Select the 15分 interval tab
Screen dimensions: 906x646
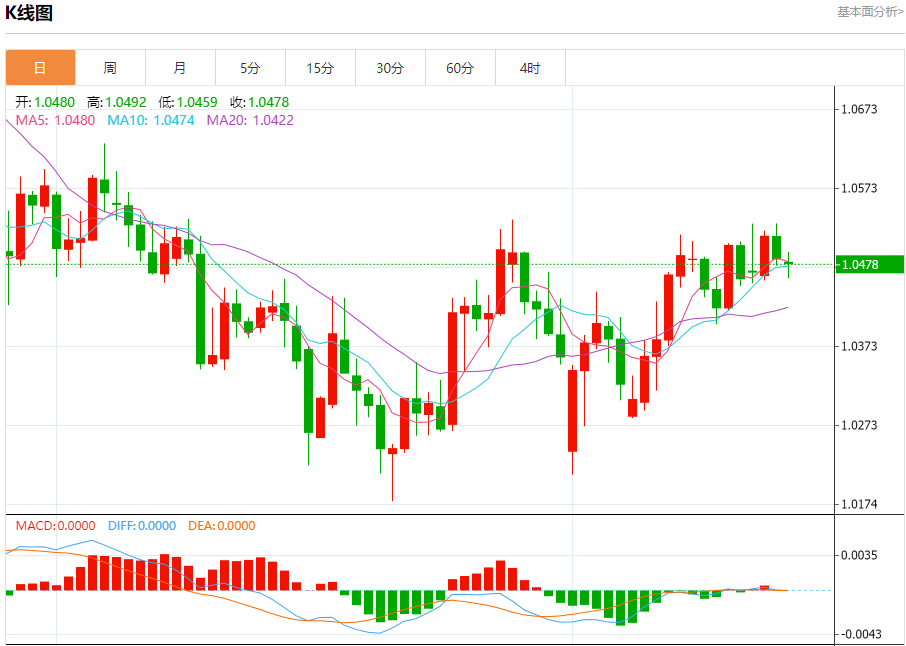click(x=320, y=68)
